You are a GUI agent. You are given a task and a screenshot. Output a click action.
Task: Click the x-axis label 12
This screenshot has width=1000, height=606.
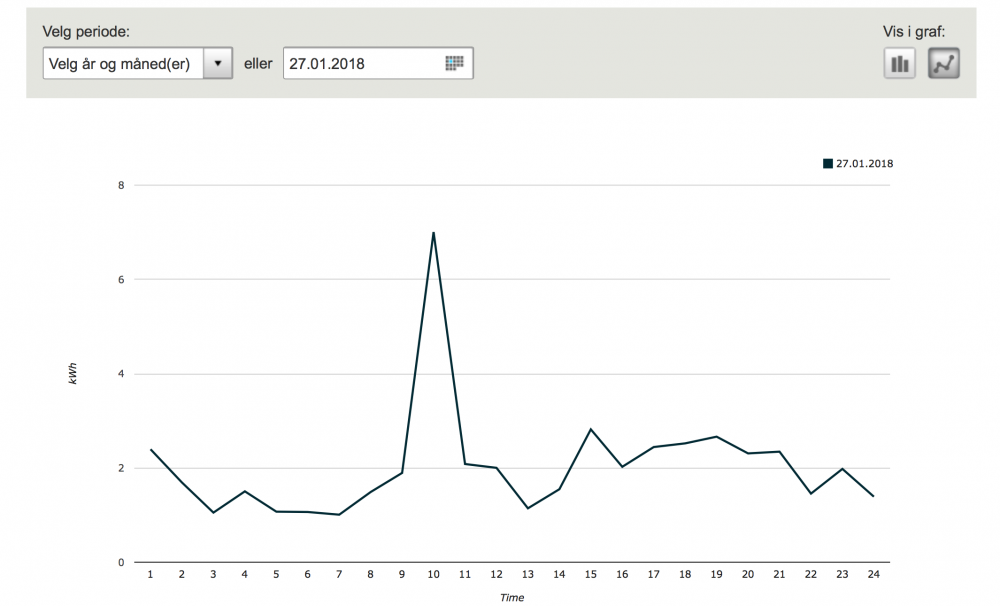pyautogui.click(x=496, y=574)
